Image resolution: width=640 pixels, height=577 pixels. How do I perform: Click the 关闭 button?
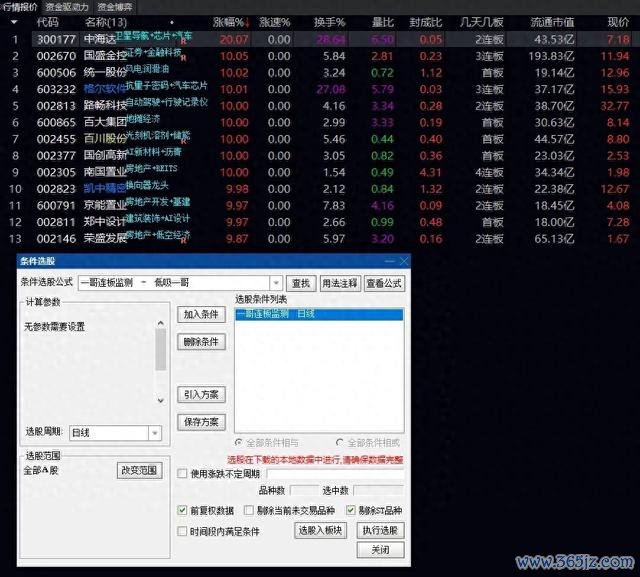tap(380, 550)
